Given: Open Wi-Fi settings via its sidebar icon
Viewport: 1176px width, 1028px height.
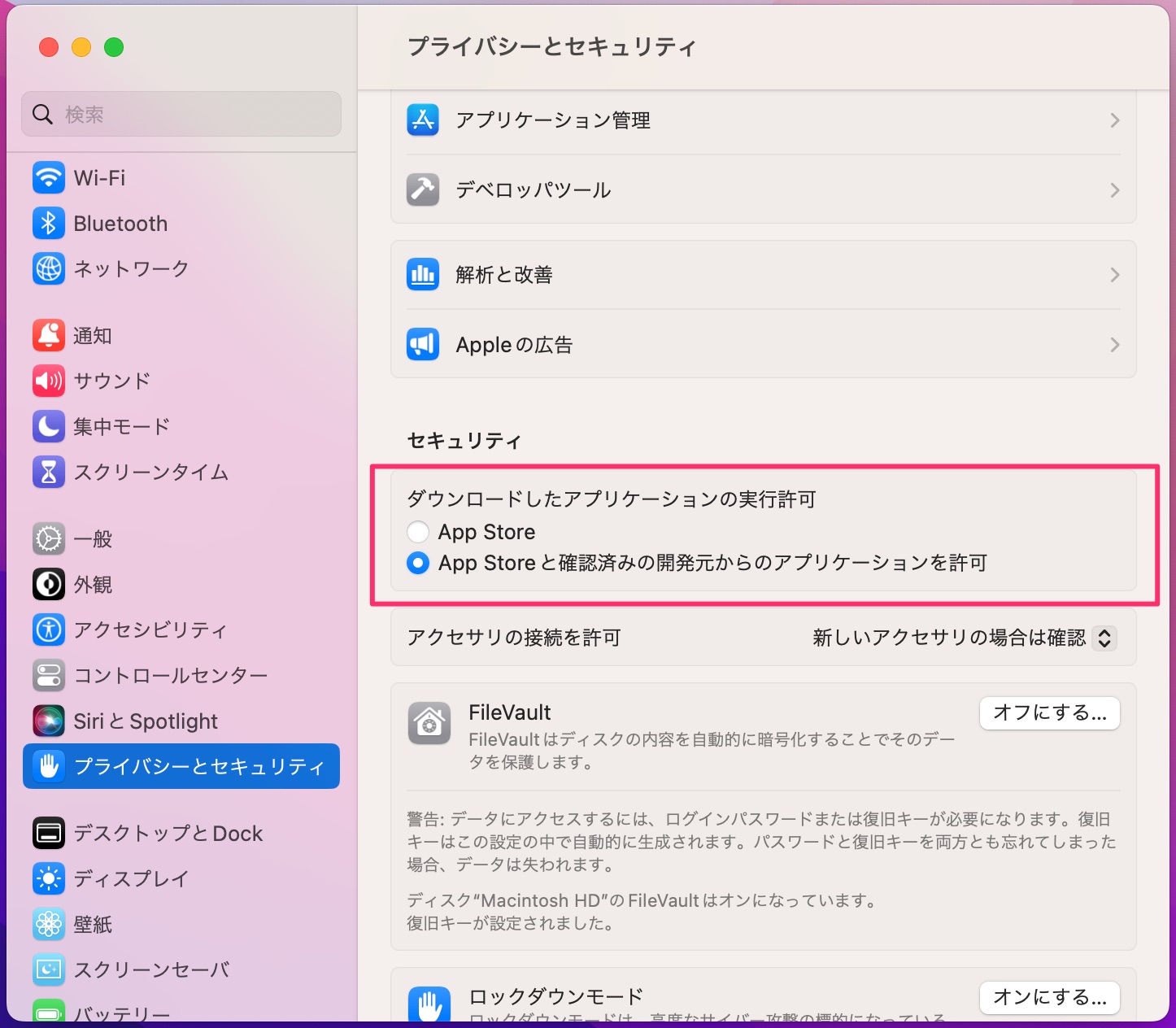Looking at the screenshot, I should coord(49,177).
